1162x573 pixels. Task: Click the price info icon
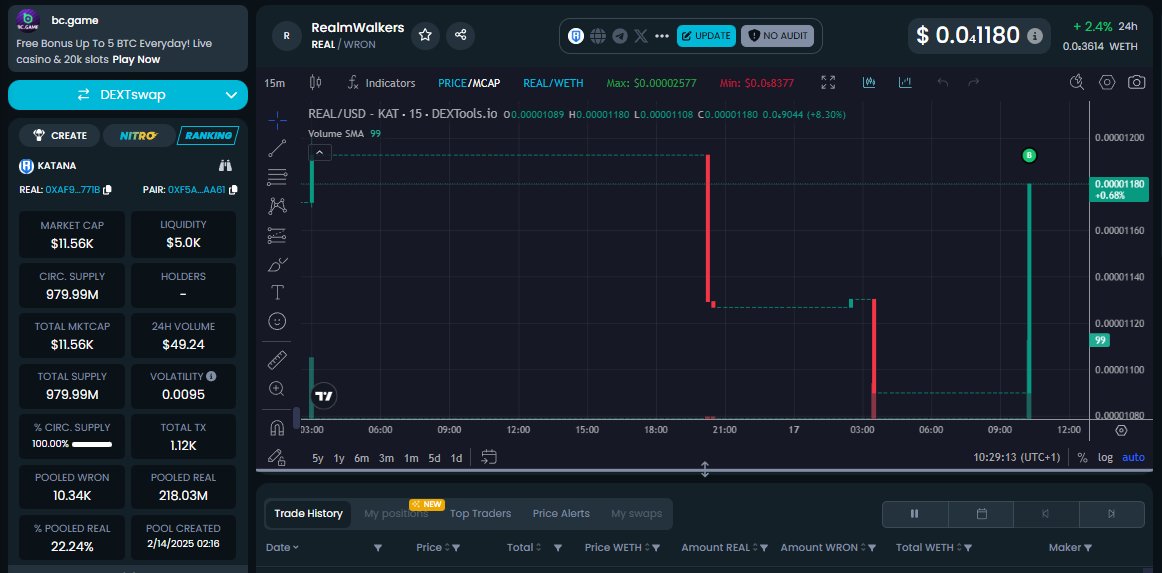pos(1035,36)
